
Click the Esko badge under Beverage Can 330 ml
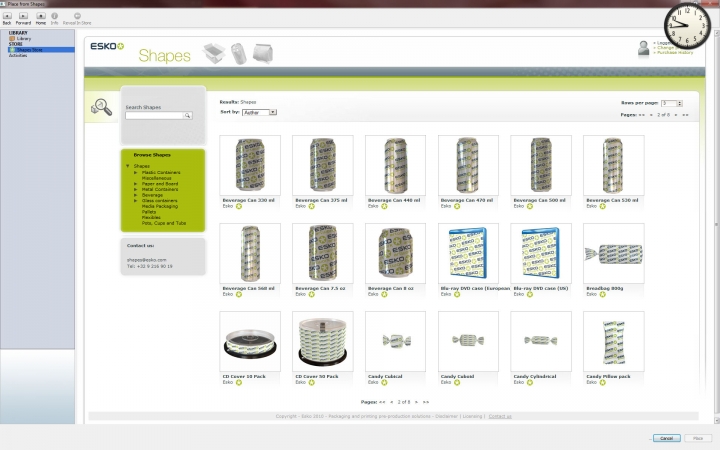(x=239, y=206)
